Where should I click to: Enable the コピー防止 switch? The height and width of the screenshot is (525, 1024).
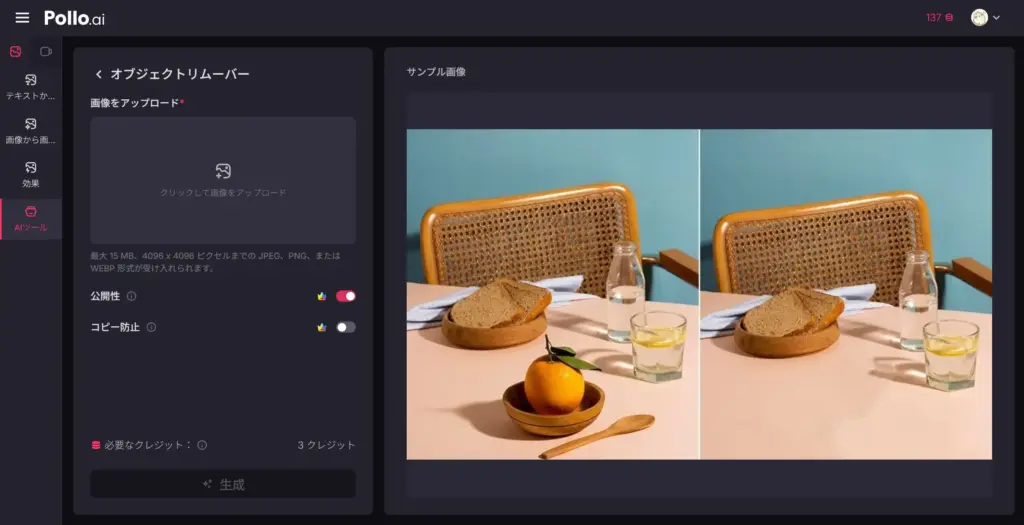345,327
